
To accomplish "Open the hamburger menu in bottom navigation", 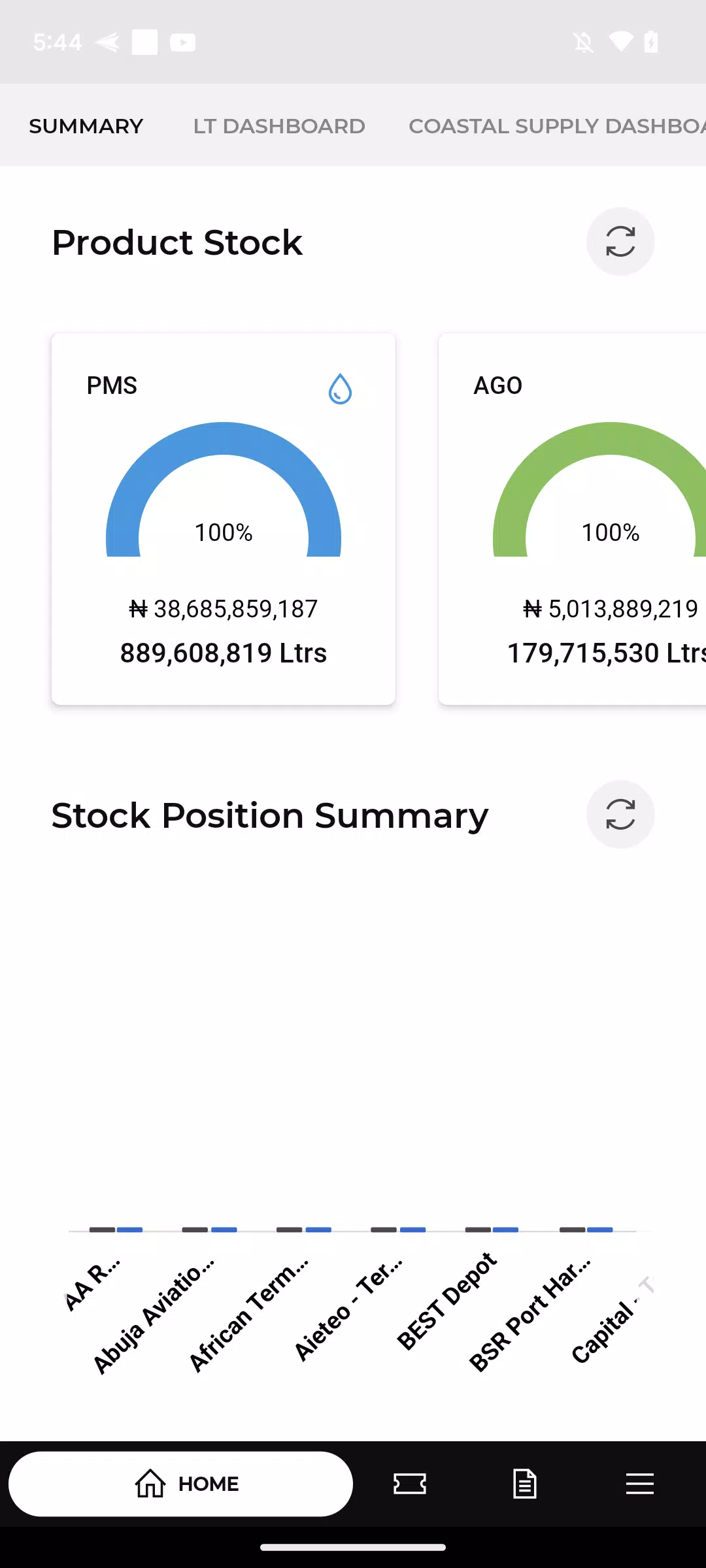I will (639, 1484).
